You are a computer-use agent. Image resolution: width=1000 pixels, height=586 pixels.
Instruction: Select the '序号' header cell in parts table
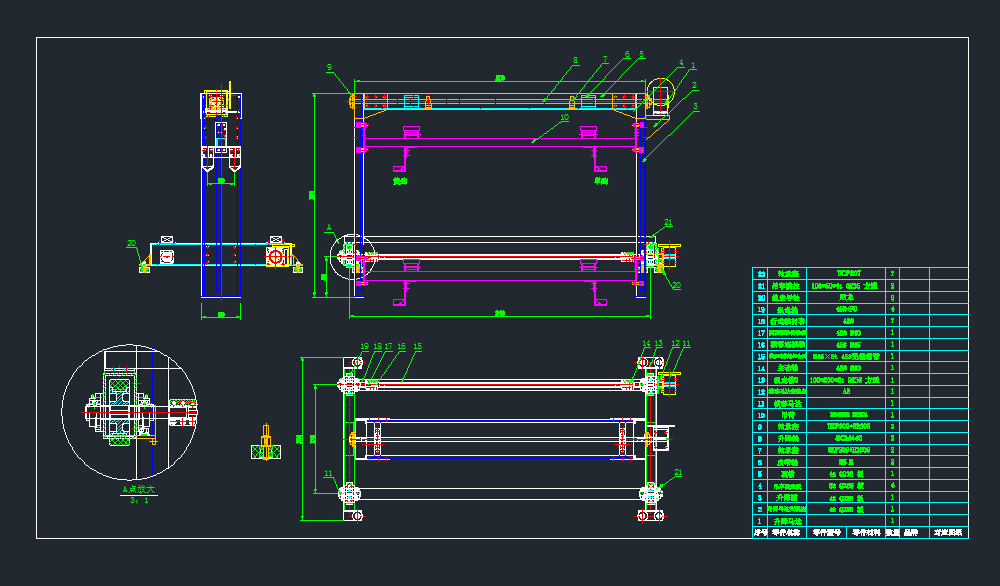click(761, 533)
